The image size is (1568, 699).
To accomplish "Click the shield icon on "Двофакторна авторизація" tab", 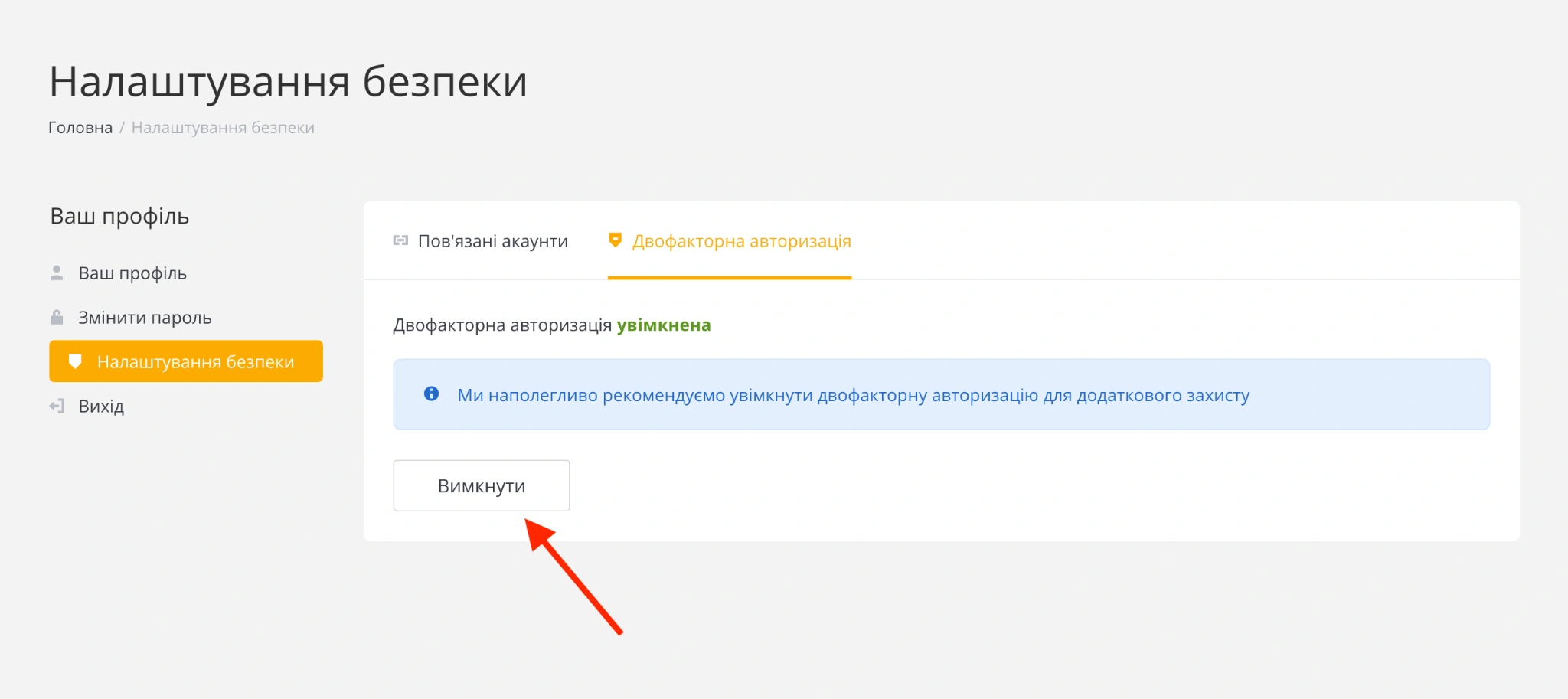I will pos(615,240).
